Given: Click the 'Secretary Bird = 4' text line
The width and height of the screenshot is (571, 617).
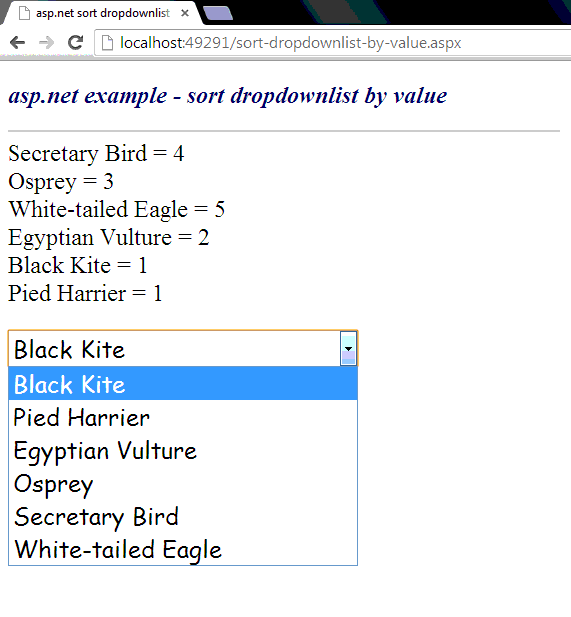Looking at the screenshot, I should [x=96, y=153].
